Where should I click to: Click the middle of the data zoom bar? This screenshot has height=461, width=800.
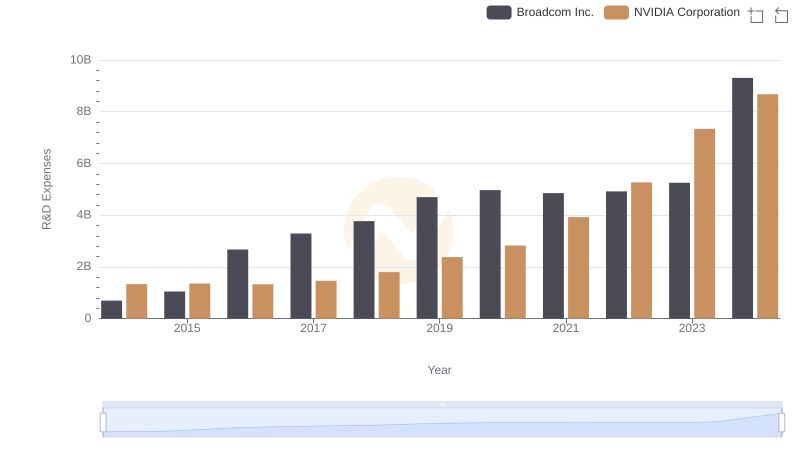[442, 423]
